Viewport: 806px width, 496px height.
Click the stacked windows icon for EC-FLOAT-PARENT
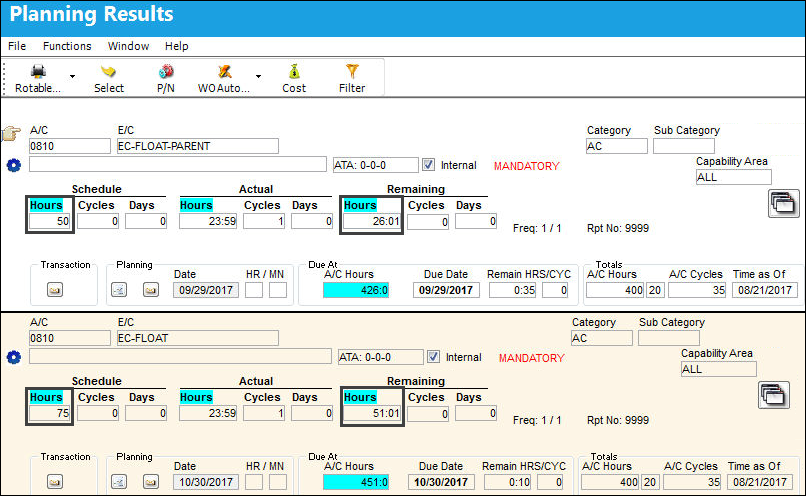point(783,204)
